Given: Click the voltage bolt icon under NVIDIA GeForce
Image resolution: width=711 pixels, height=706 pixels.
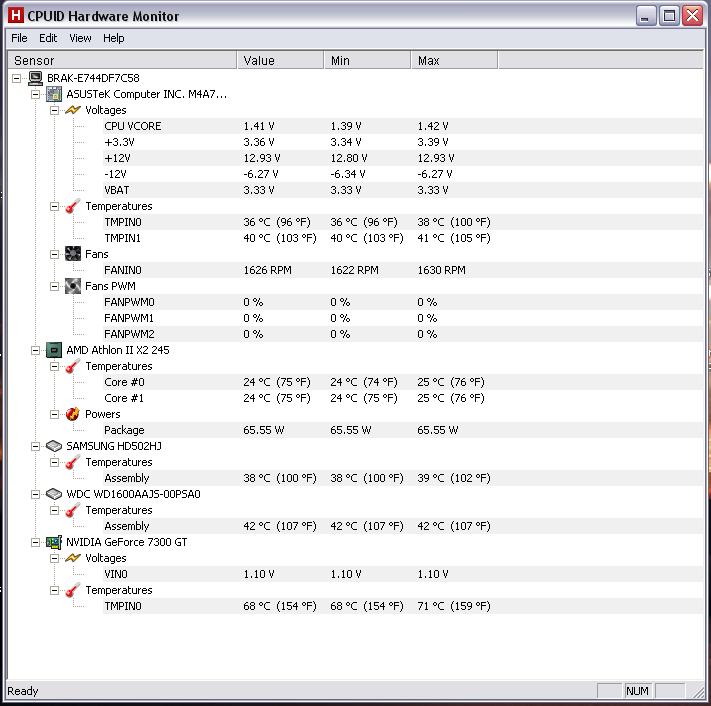Looking at the screenshot, I should (73, 558).
